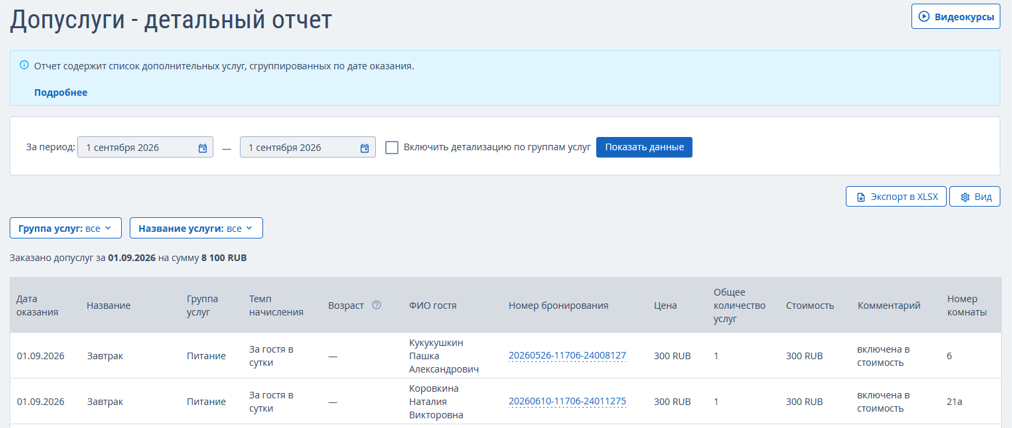Expand the Название услуги filter dropdown
The height and width of the screenshot is (428, 1012).
pyautogui.click(x=196, y=228)
